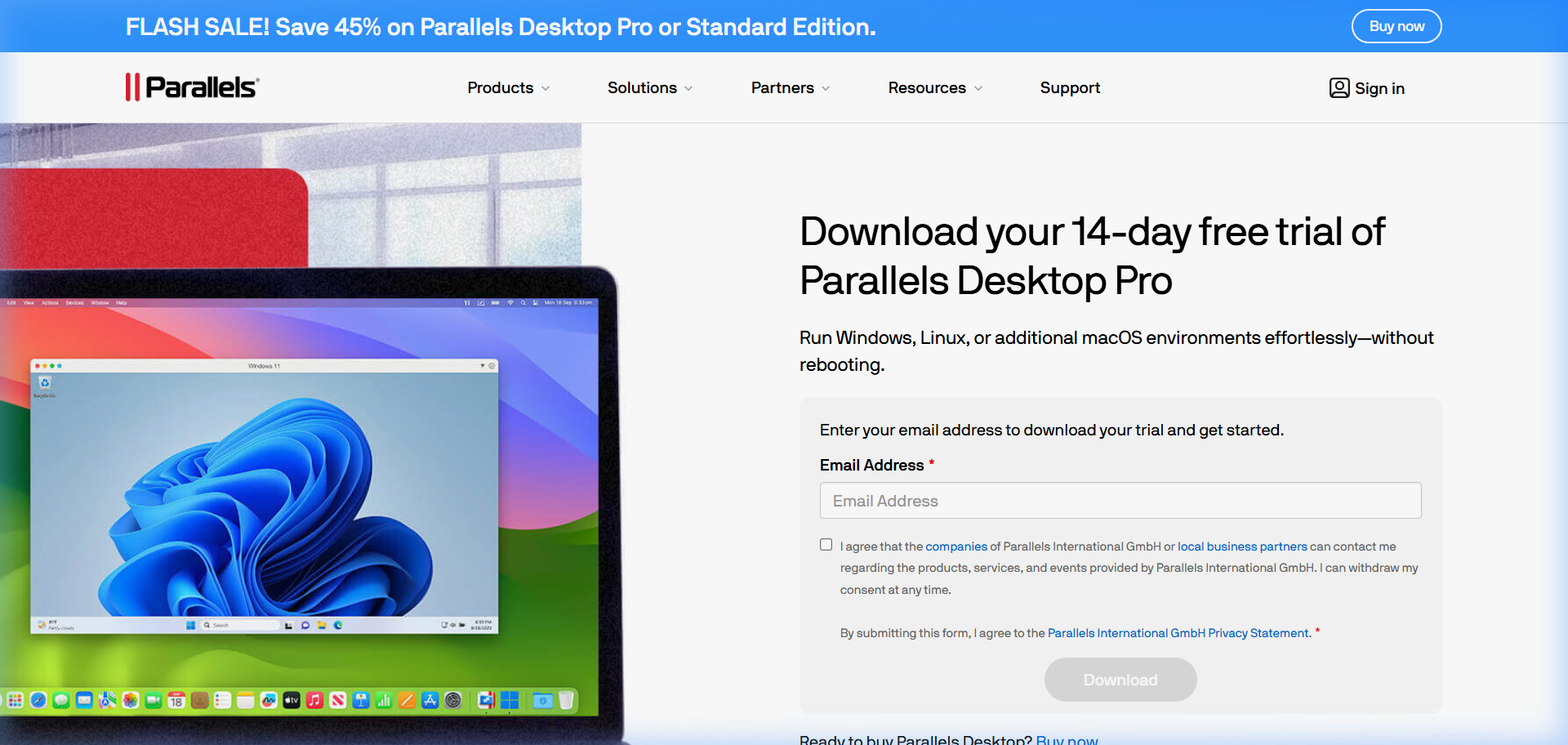Screen dimensions: 1568x745
Task: Click the Sign in account link
Action: click(x=1367, y=88)
